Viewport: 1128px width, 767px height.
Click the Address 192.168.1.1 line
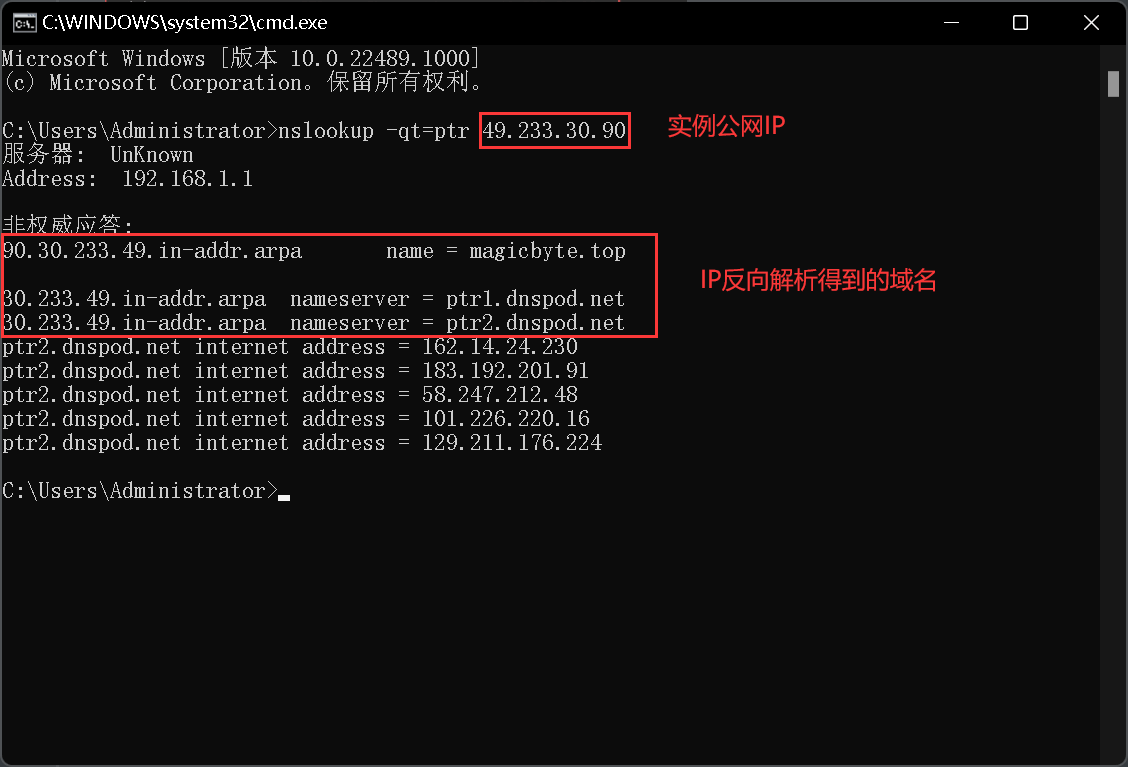127,179
